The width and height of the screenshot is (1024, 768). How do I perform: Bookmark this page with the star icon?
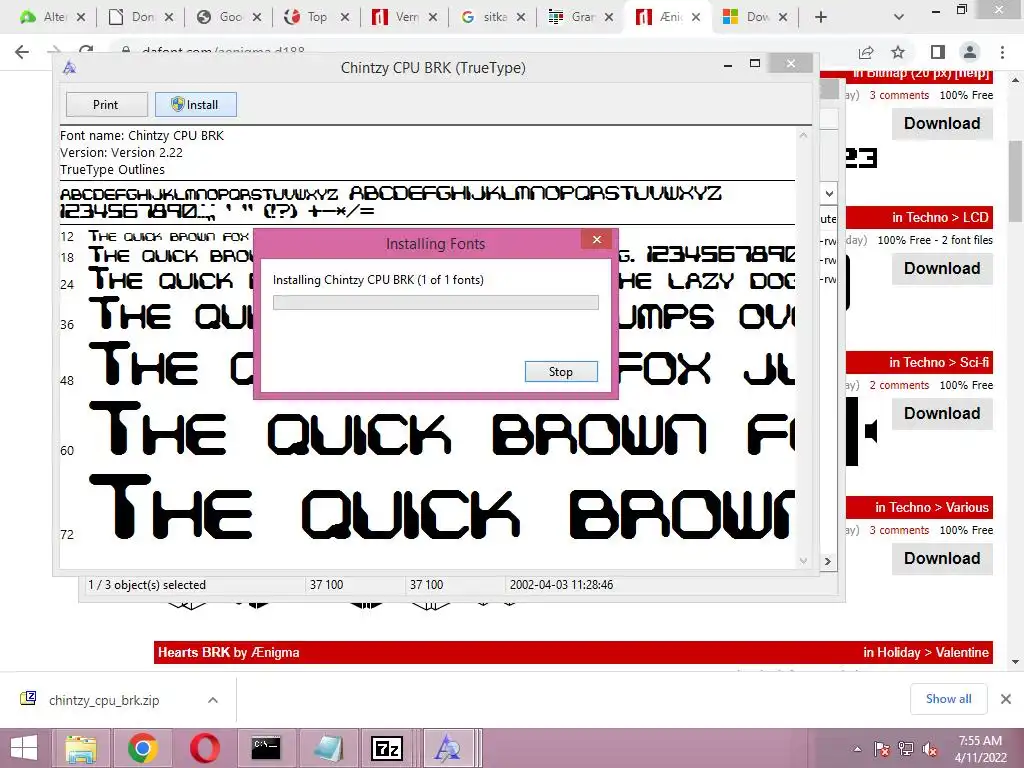pos(898,52)
